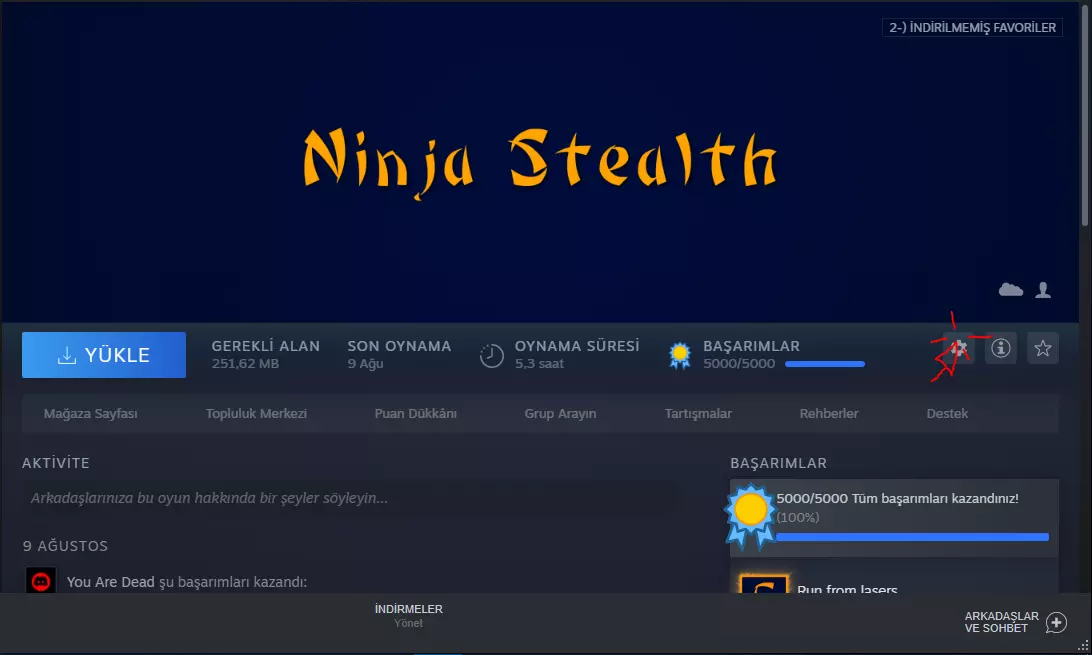The image size is (1092, 655).
Task: Open Tartışmalar tab
Action: tap(698, 413)
